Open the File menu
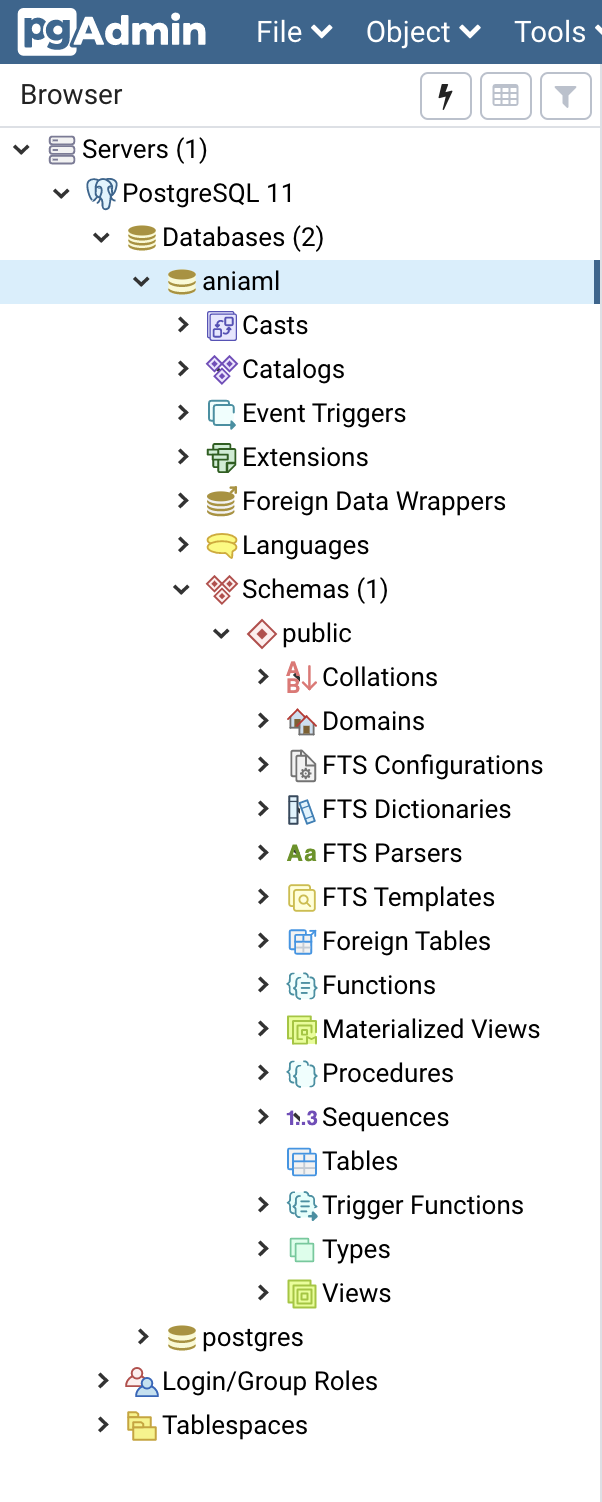The width and height of the screenshot is (602, 1502). pos(294,32)
